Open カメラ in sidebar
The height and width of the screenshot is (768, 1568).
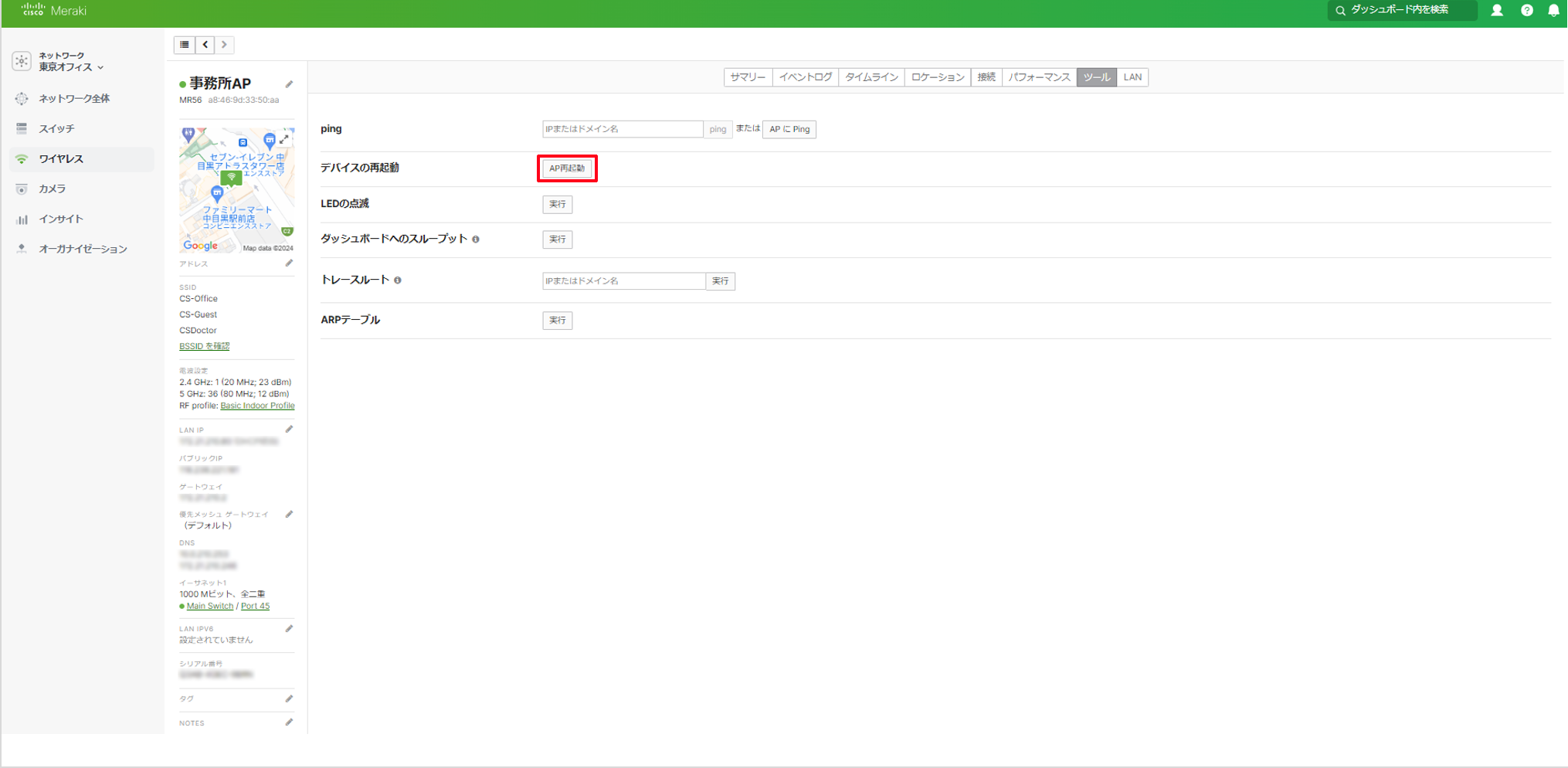52,189
